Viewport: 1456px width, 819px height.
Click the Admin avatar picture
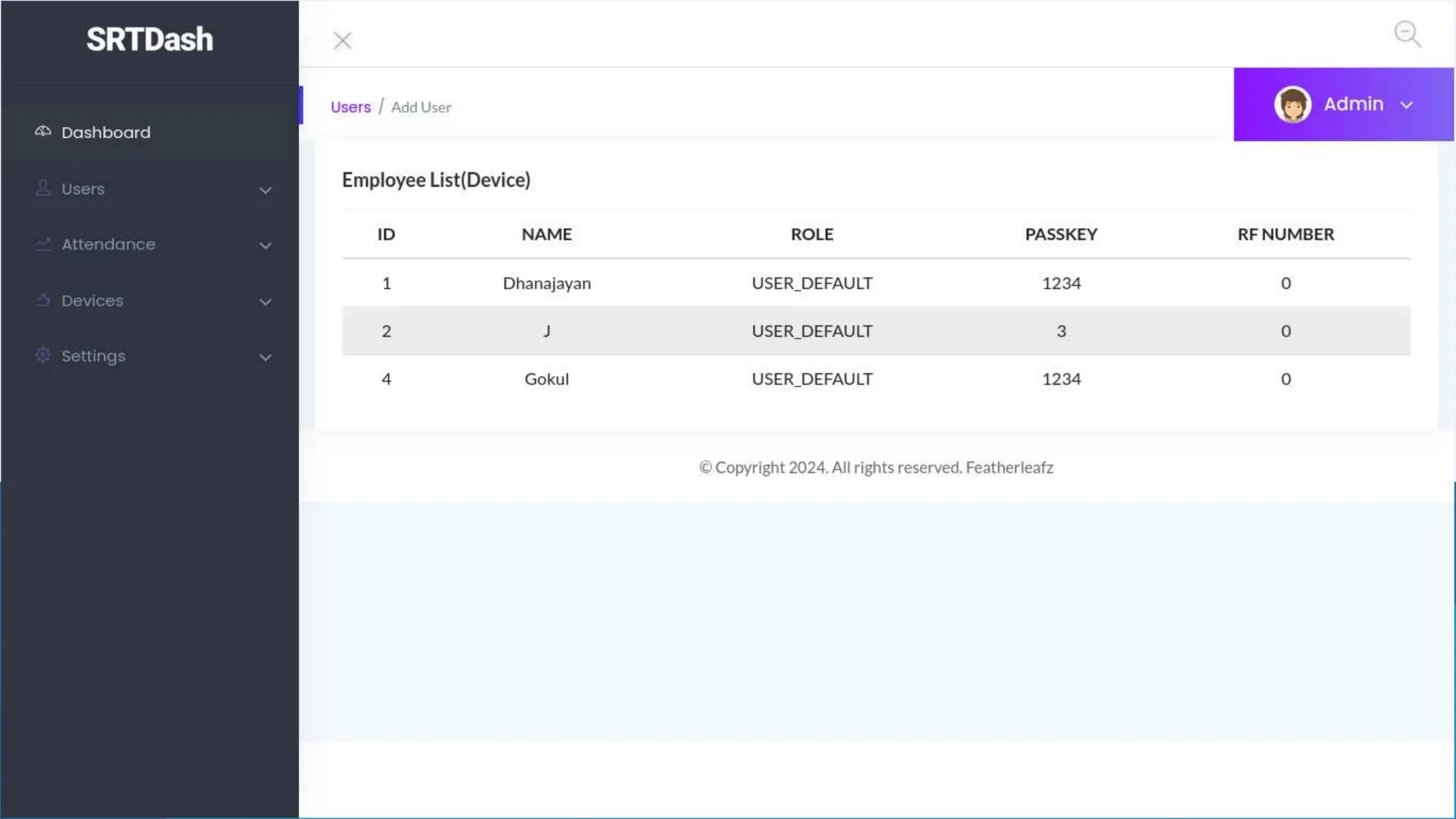point(1292,105)
